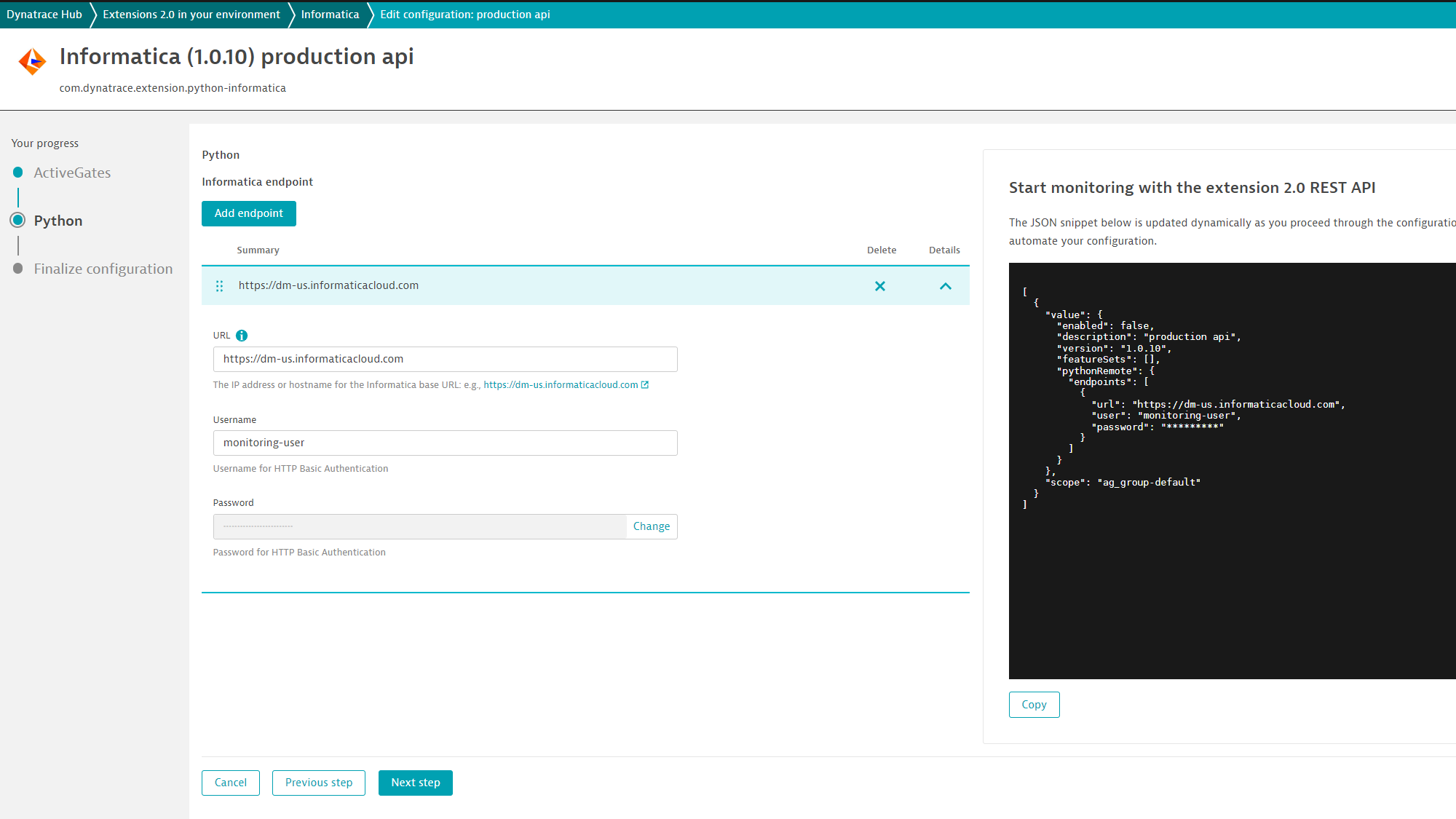Viewport: 1456px width, 819px height.
Task: Click inside the Username input field
Action: 444,443
